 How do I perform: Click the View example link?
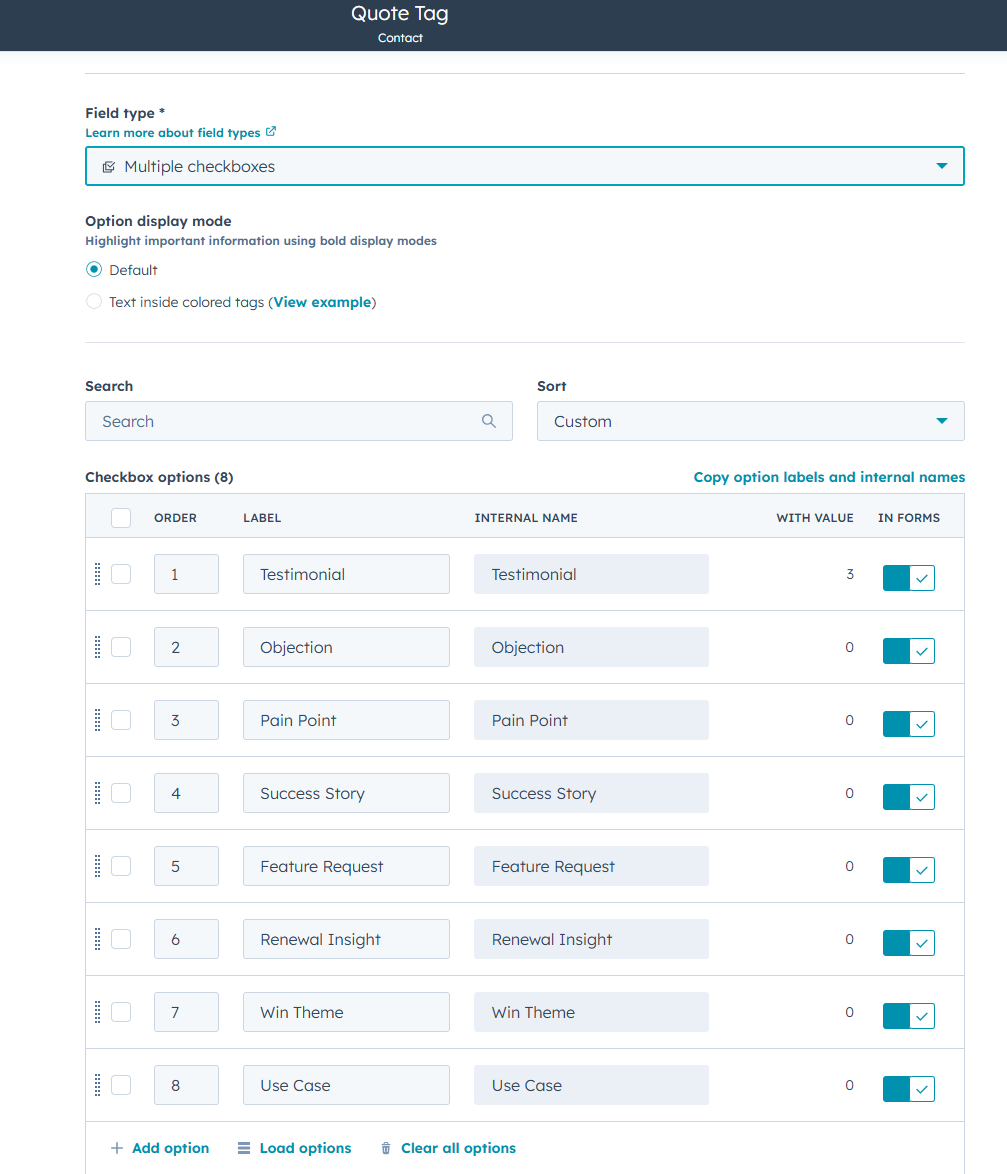(x=322, y=302)
